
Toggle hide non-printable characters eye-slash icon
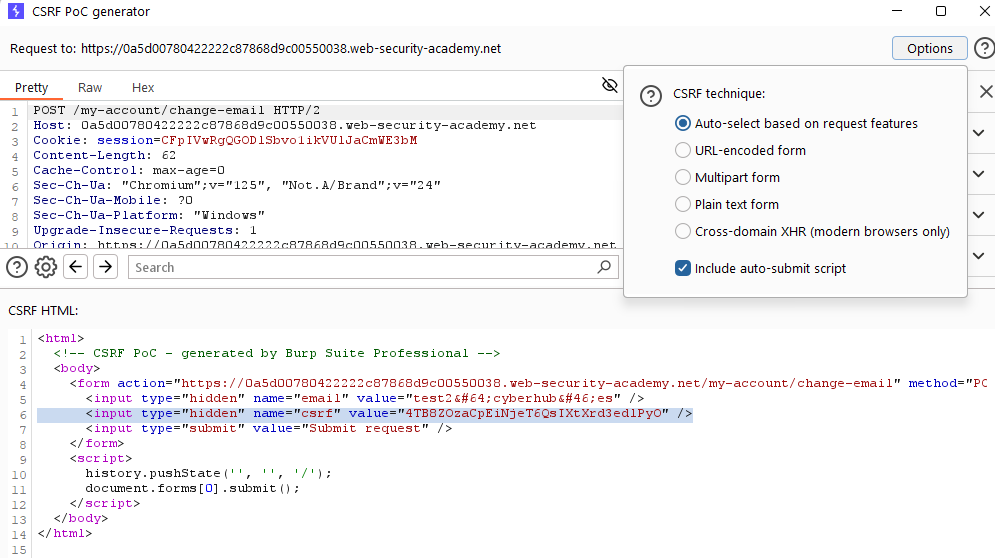point(610,85)
